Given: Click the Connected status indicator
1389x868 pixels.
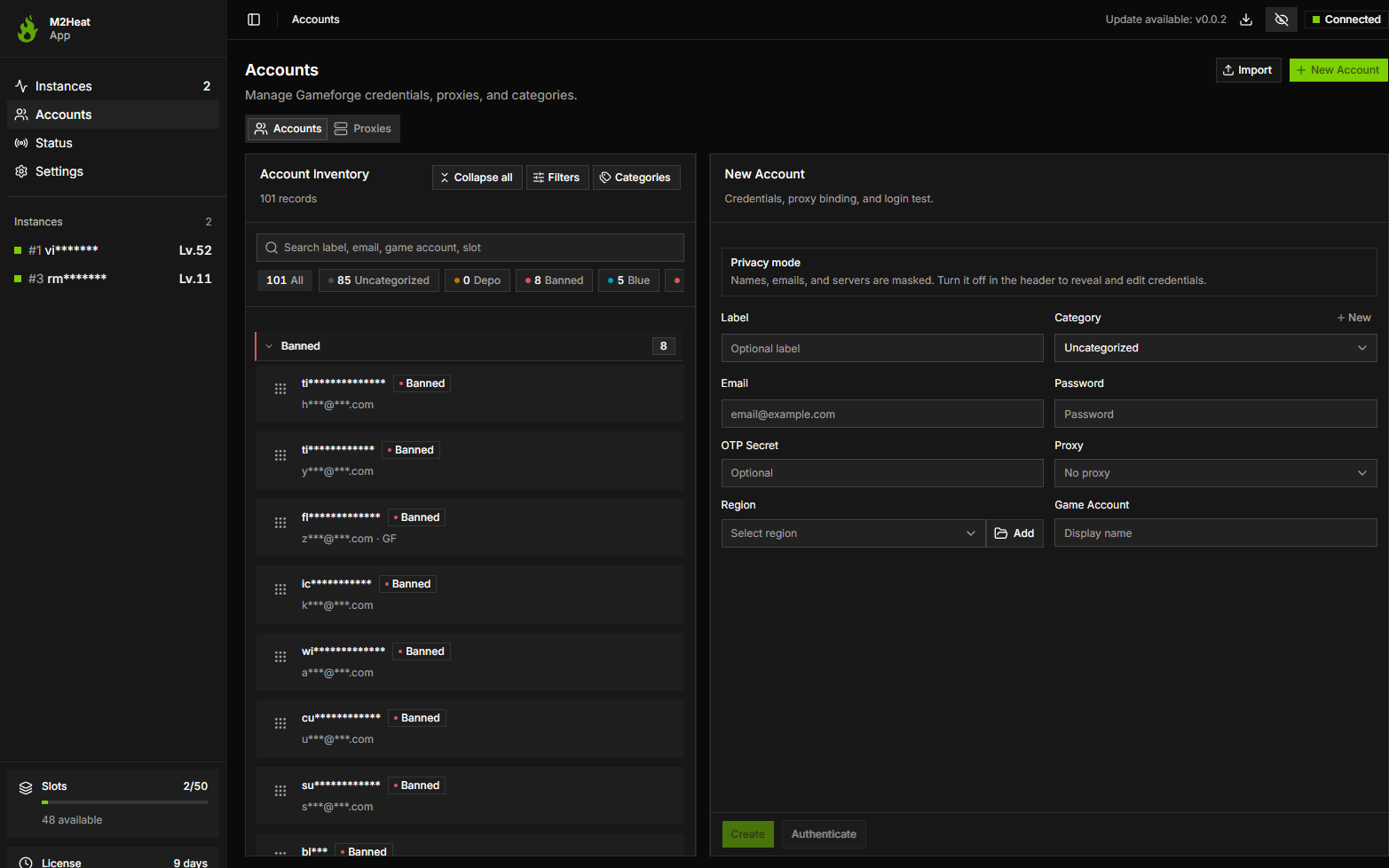Looking at the screenshot, I should pyautogui.click(x=1346, y=20).
